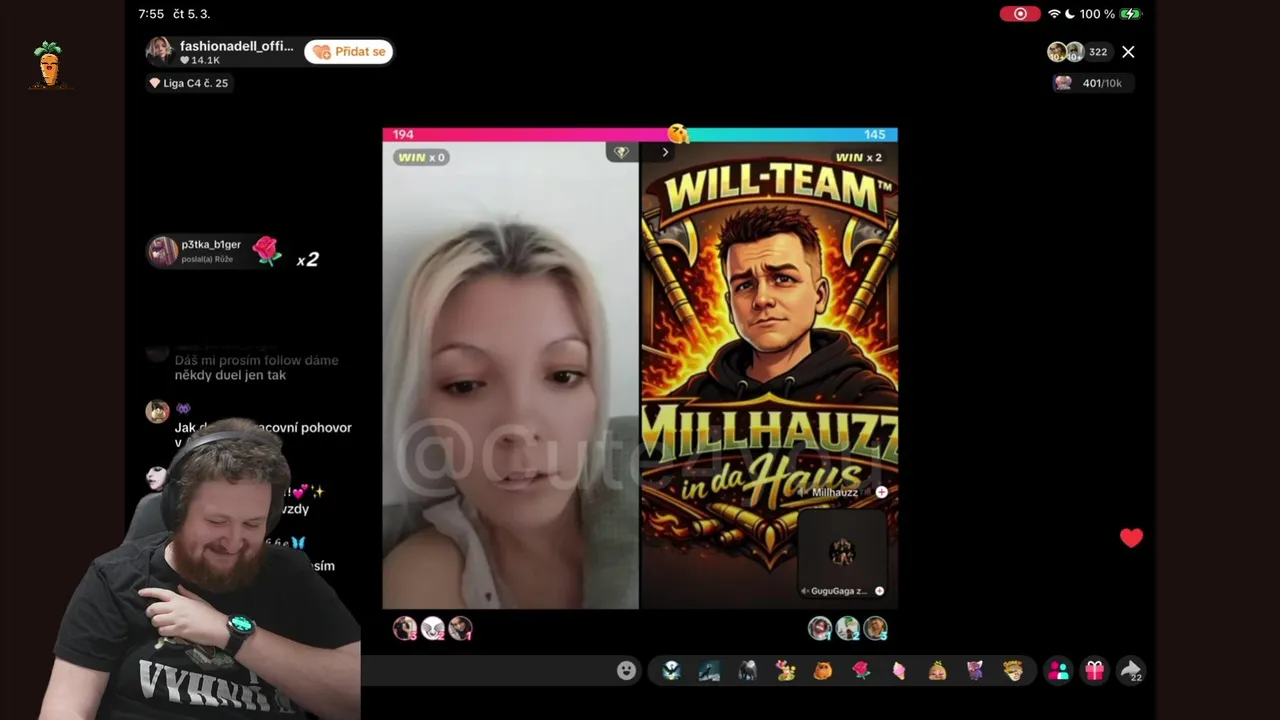This screenshot has width=1280, height=720.
Task: Open the Liga C4 č. 25 badge
Action: pos(189,83)
